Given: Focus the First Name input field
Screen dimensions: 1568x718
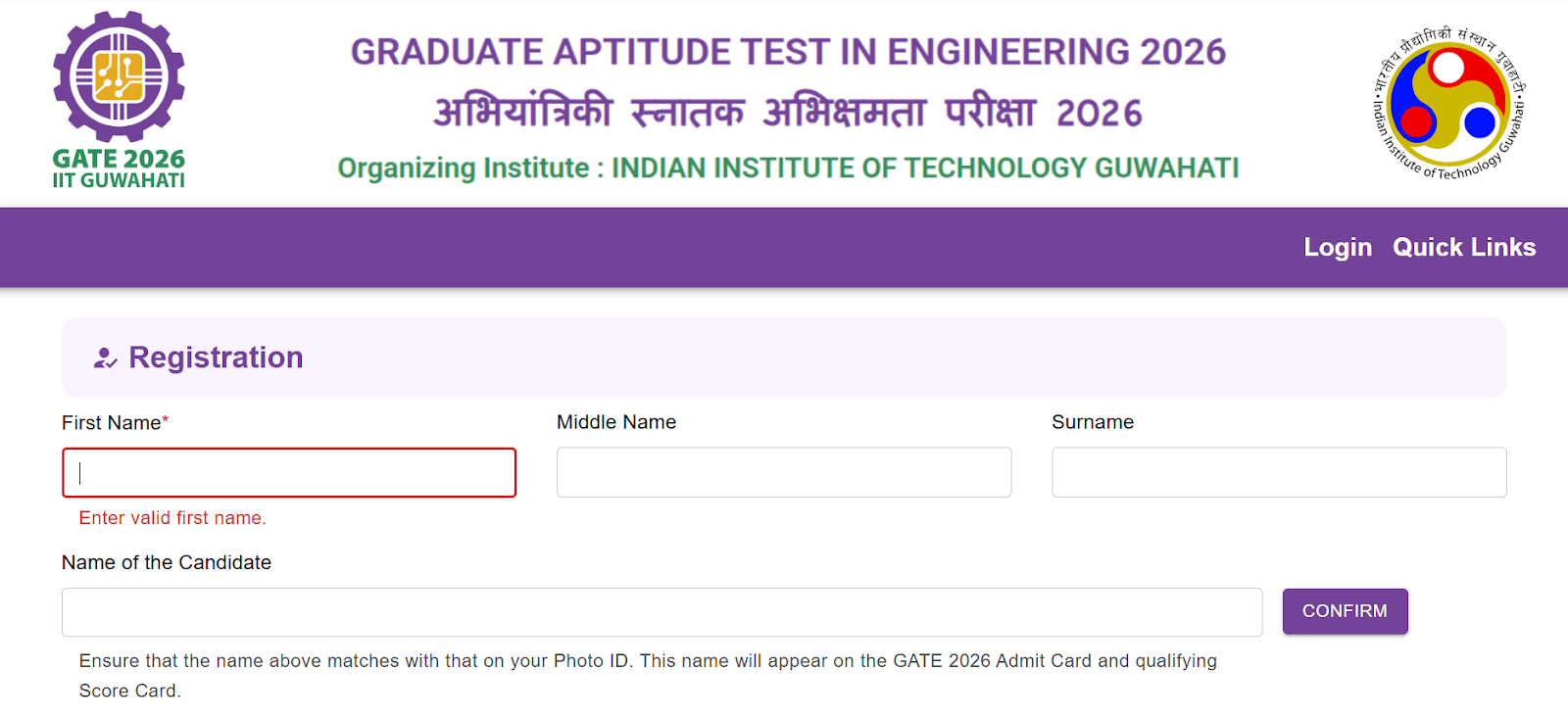Looking at the screenshot, I should tap(289, 473).
